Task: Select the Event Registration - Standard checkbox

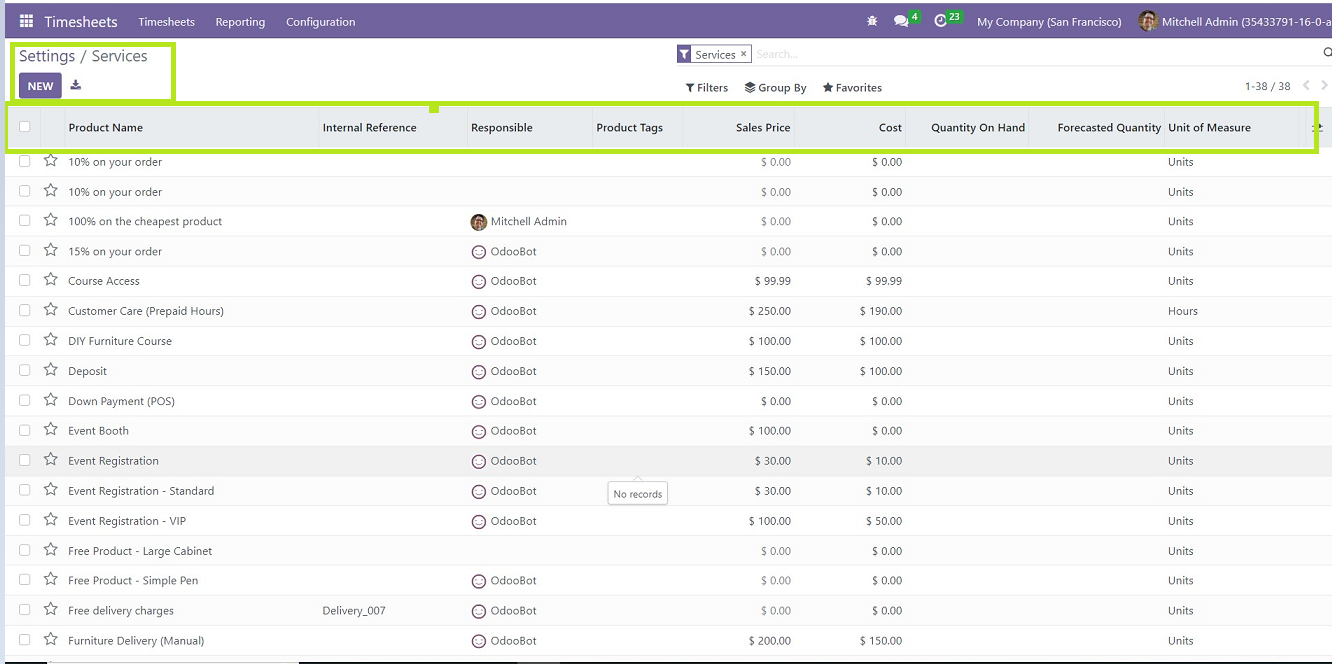Action: (x=25, y=491)
